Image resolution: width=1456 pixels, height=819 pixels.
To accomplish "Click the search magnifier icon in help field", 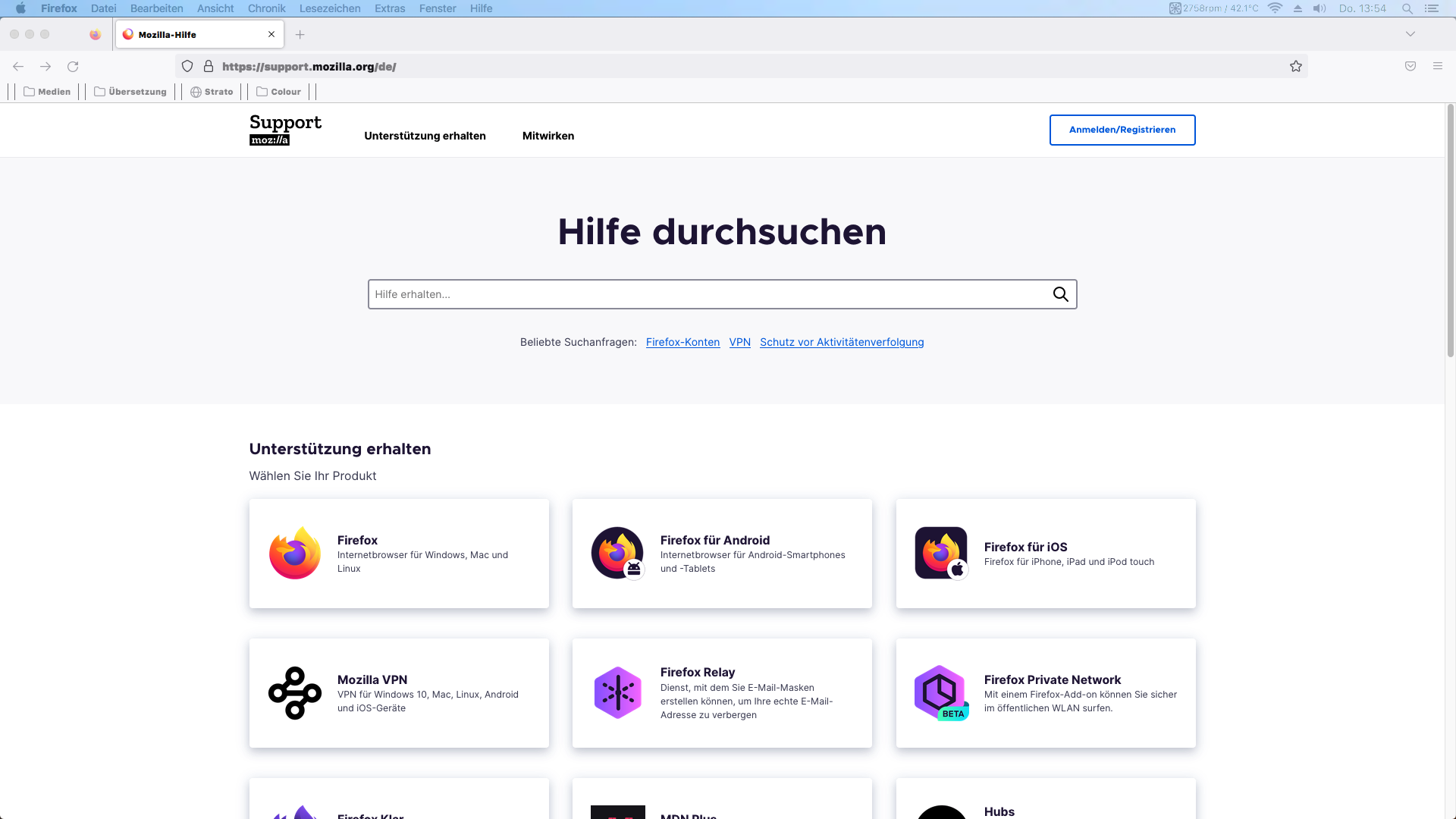I will click(x=1060, y=294).
